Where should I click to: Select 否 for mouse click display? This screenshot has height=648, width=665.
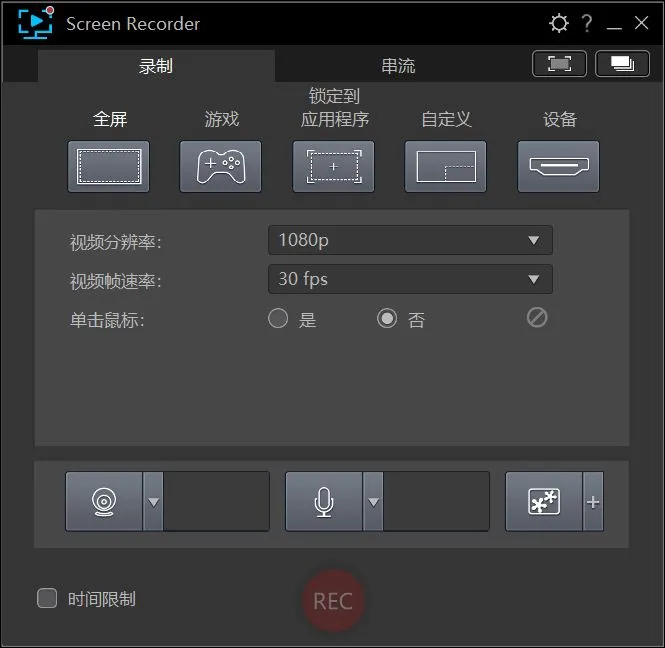coord(387,318)
